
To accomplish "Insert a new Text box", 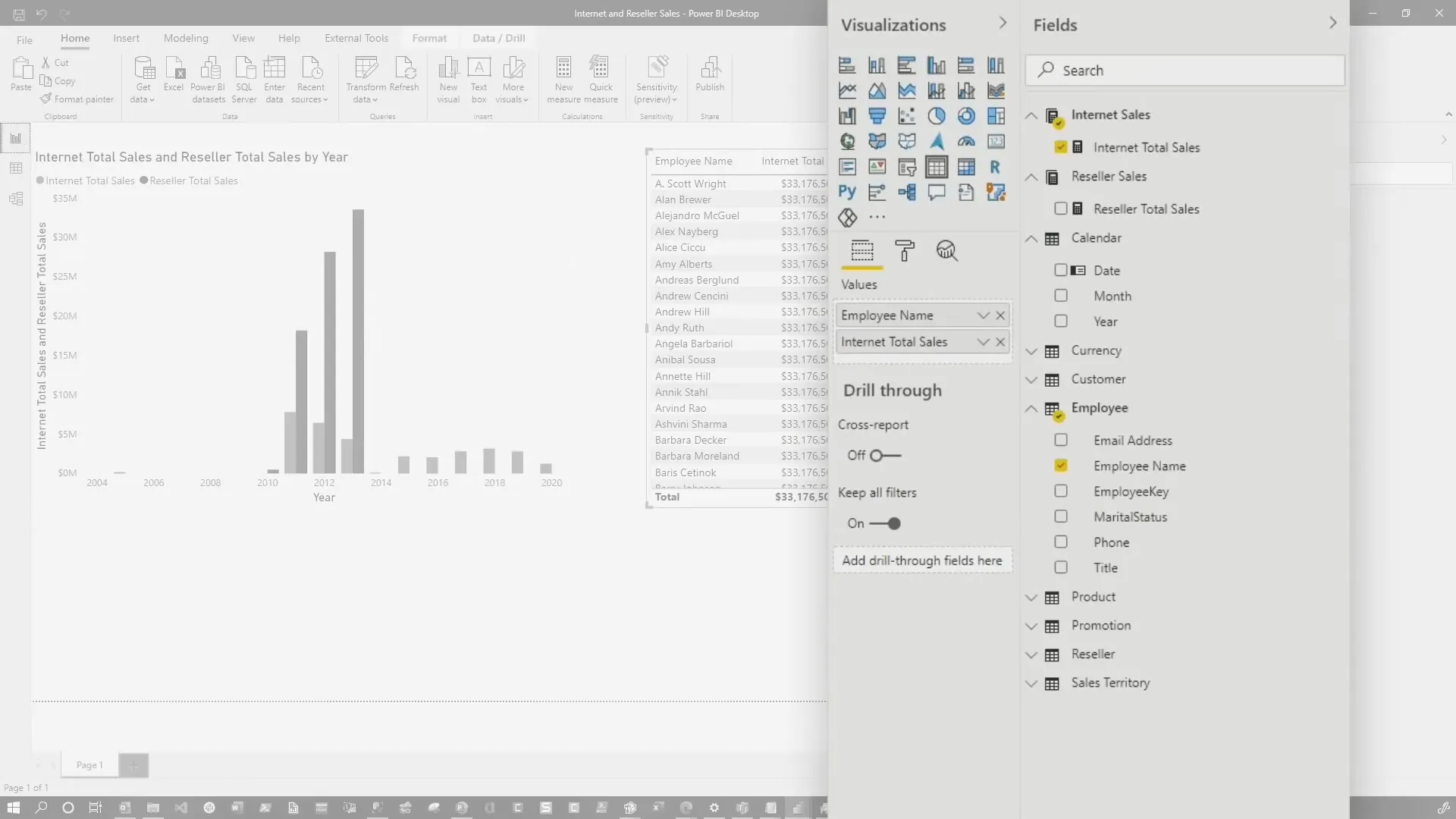I will click(479, 78).
